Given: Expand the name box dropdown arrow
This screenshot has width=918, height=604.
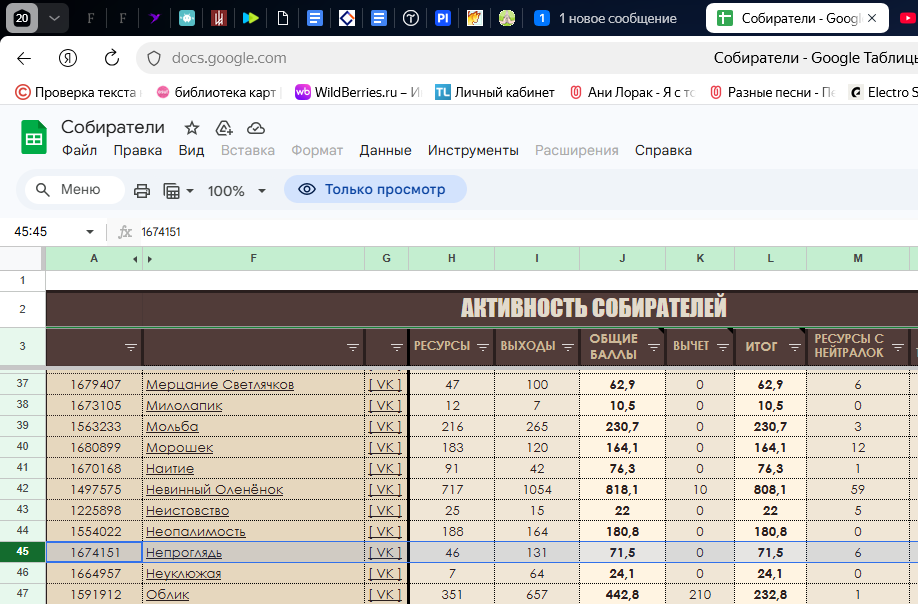Looking at the screenshot, I should pyautogui.click(x=90, y=232).
